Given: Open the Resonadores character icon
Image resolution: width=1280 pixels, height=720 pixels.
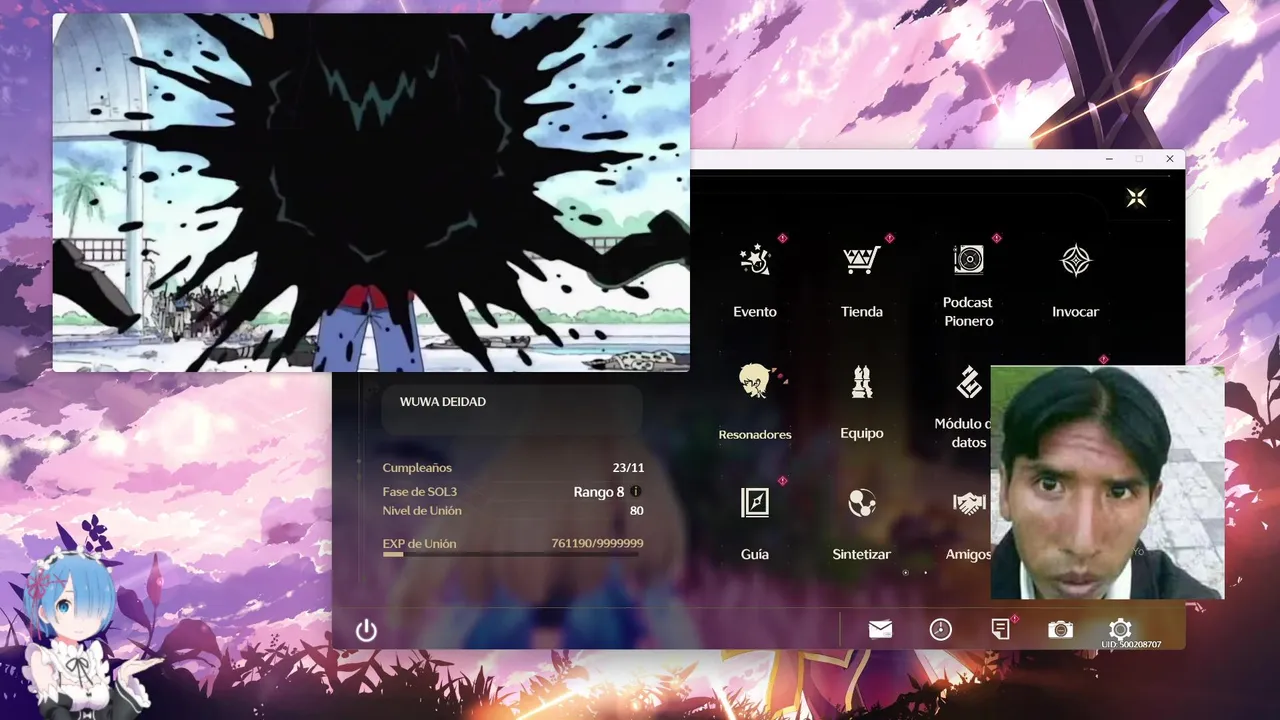Looking at the screenshot, I should coord(755,382).
